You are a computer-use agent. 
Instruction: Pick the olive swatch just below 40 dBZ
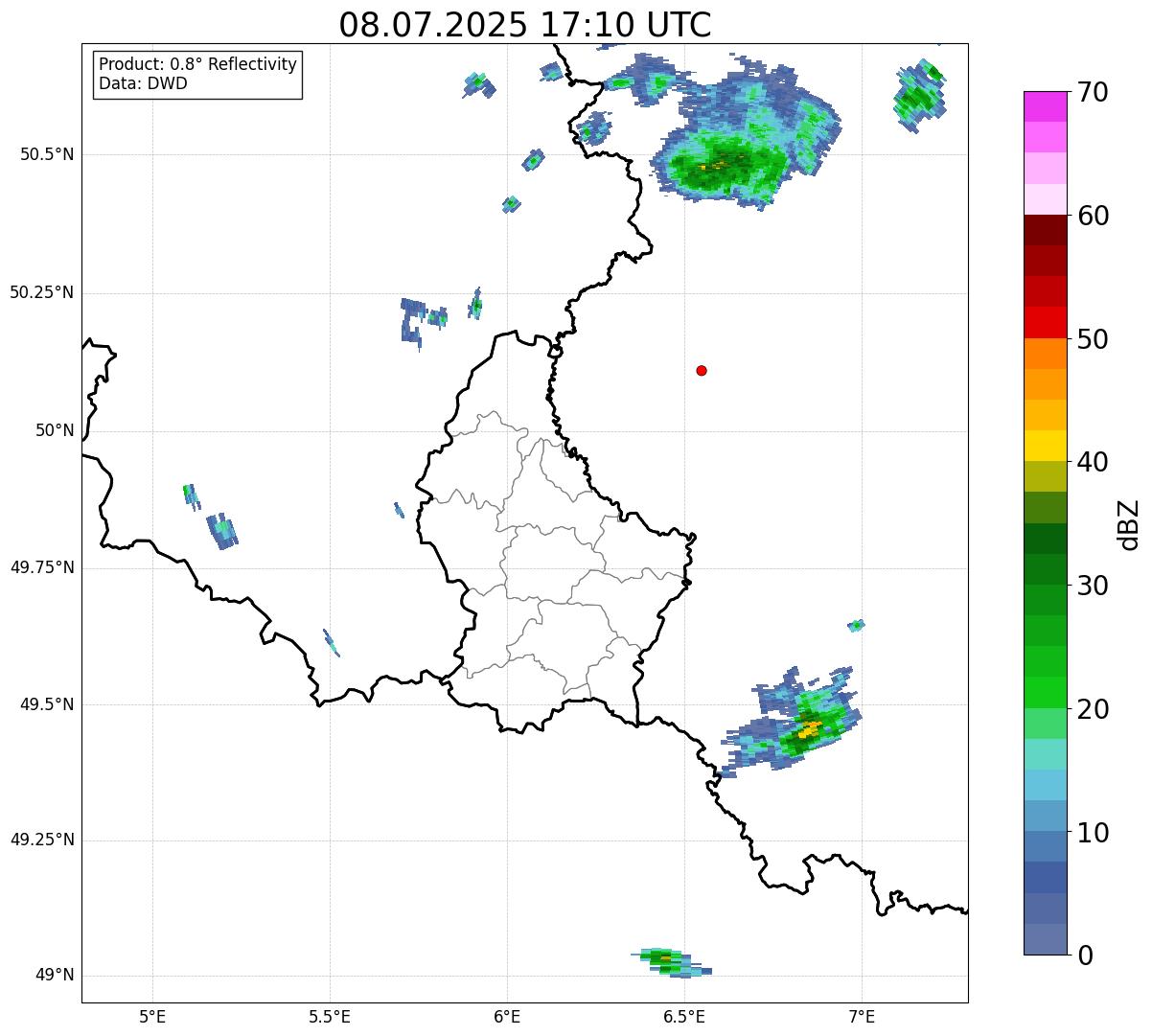click(1045, 476)
